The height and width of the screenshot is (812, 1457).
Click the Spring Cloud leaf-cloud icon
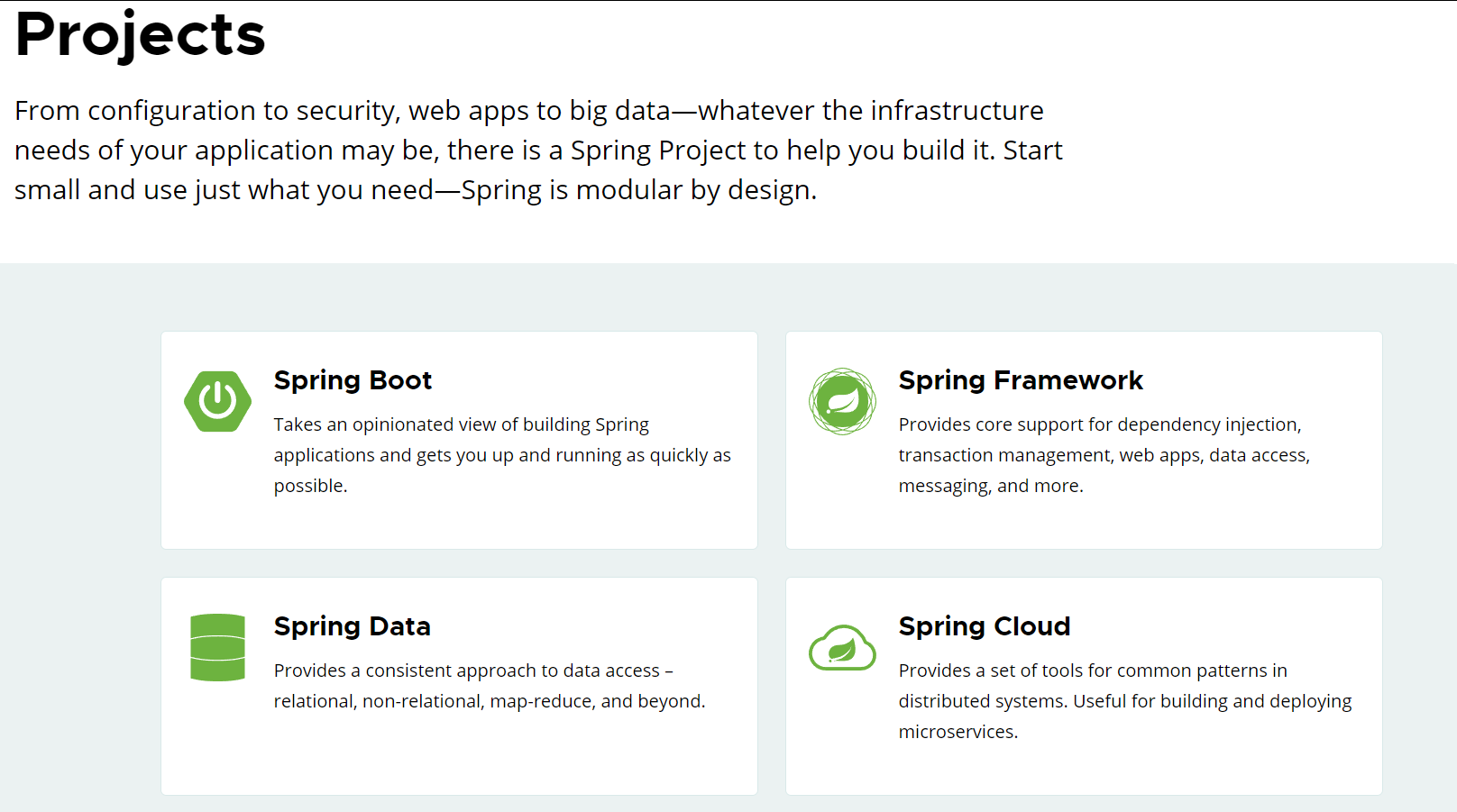click(842, 647)
